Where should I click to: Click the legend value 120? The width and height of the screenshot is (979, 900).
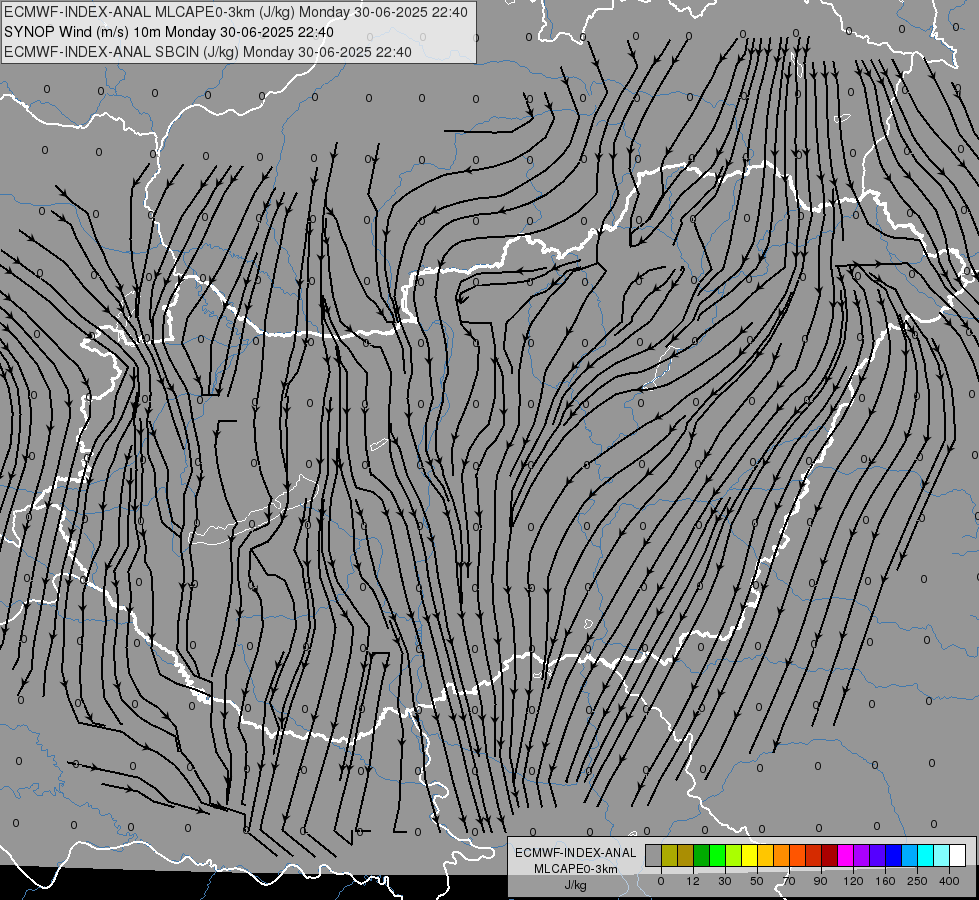point(853,881)
